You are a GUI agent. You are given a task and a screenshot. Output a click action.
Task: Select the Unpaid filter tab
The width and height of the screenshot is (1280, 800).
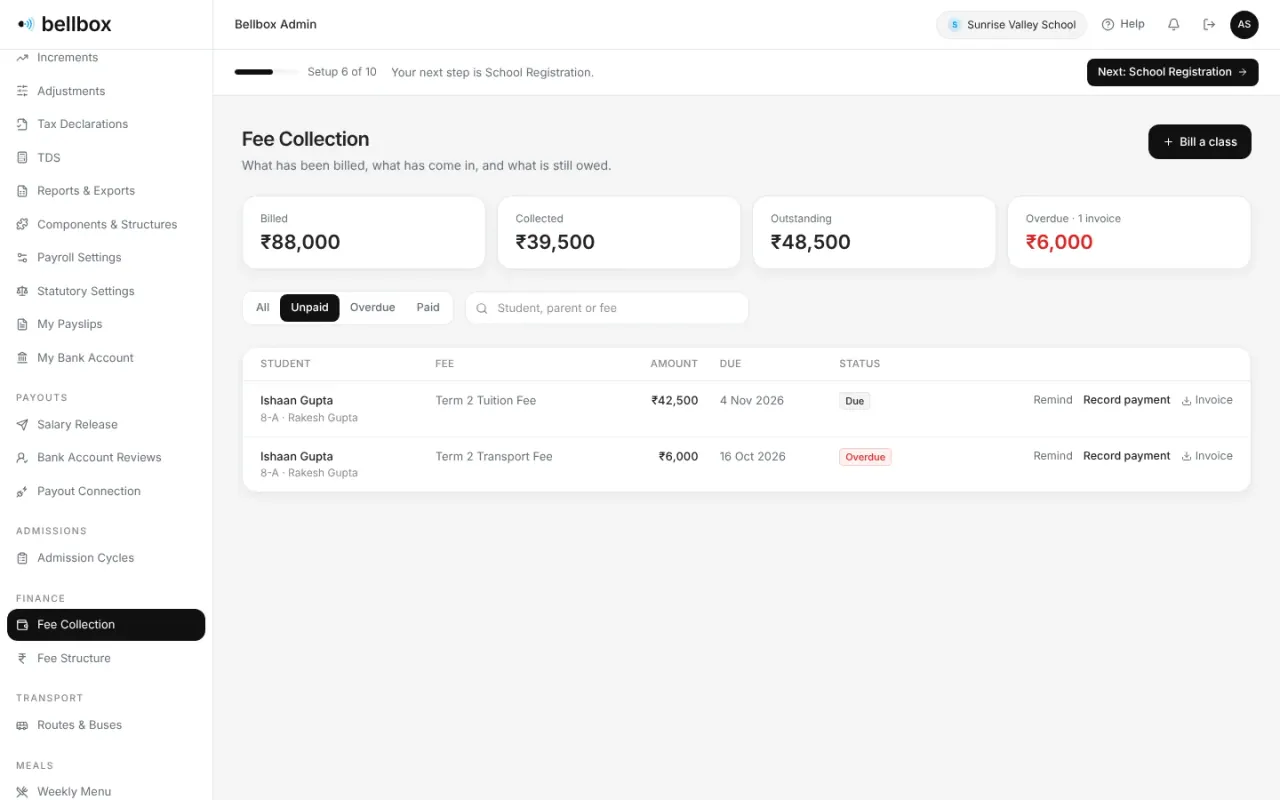click(x=309, y=307)
